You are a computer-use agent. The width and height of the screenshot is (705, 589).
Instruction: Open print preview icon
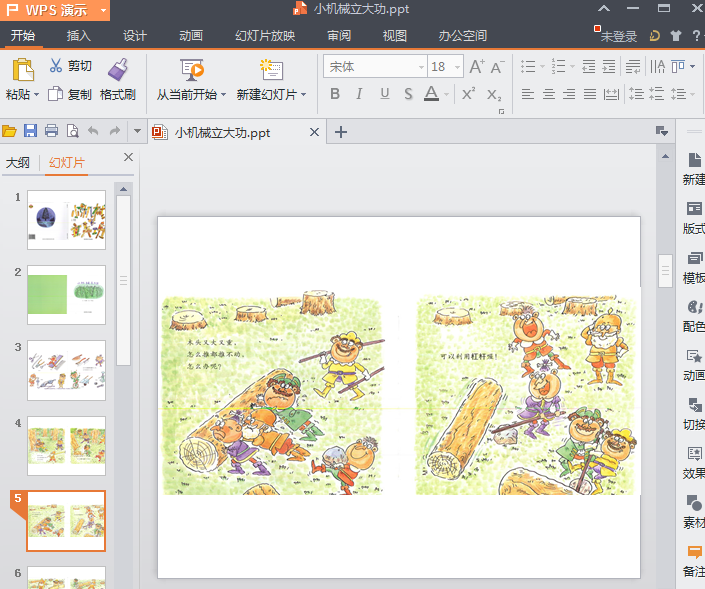[x=72, y=131]
